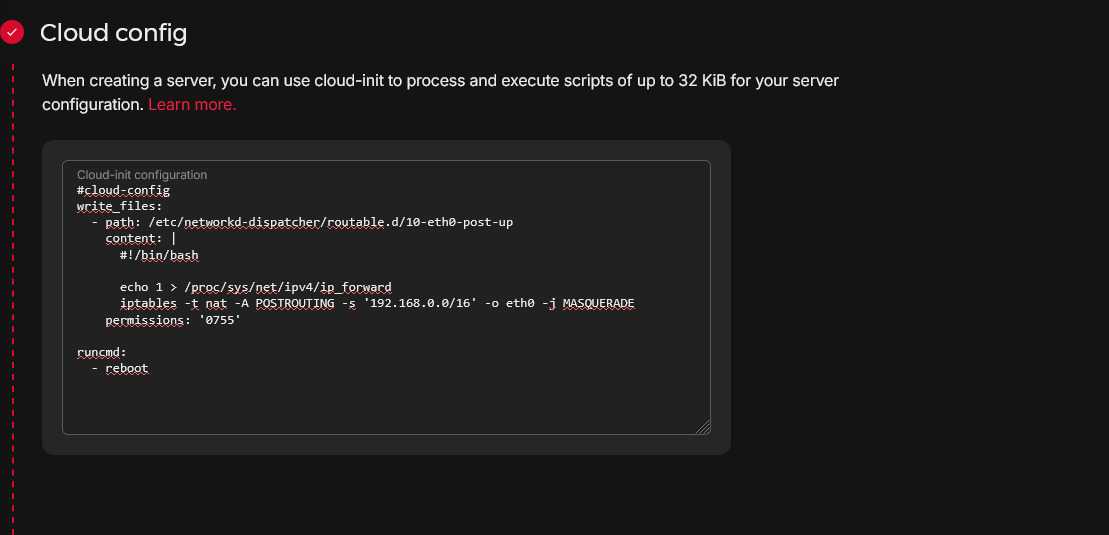Open the Learn more link

(x=192, y=104)
